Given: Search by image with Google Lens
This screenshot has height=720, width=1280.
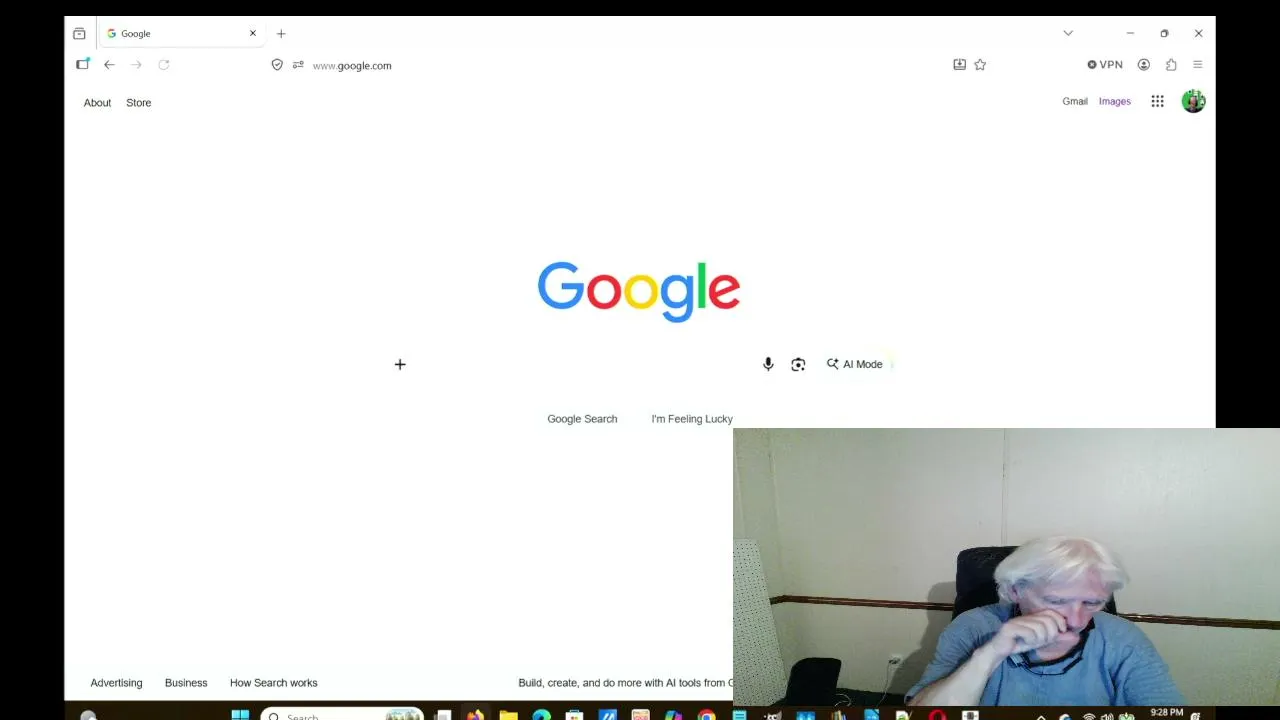Looking at the screenshot, I should point(798,364).
